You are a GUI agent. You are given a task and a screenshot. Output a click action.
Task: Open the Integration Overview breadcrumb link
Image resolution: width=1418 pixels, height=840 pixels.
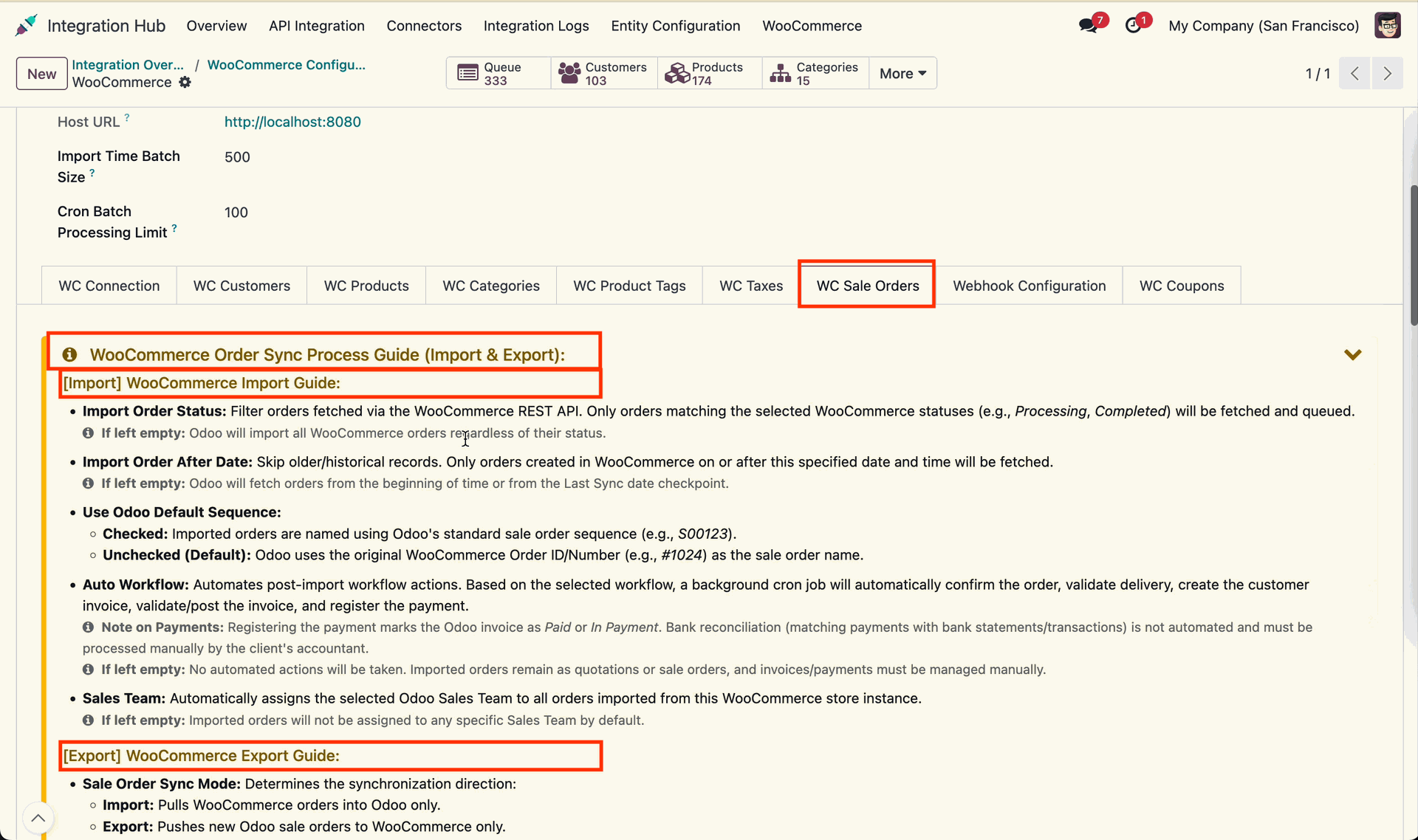[x=128, y=65]
